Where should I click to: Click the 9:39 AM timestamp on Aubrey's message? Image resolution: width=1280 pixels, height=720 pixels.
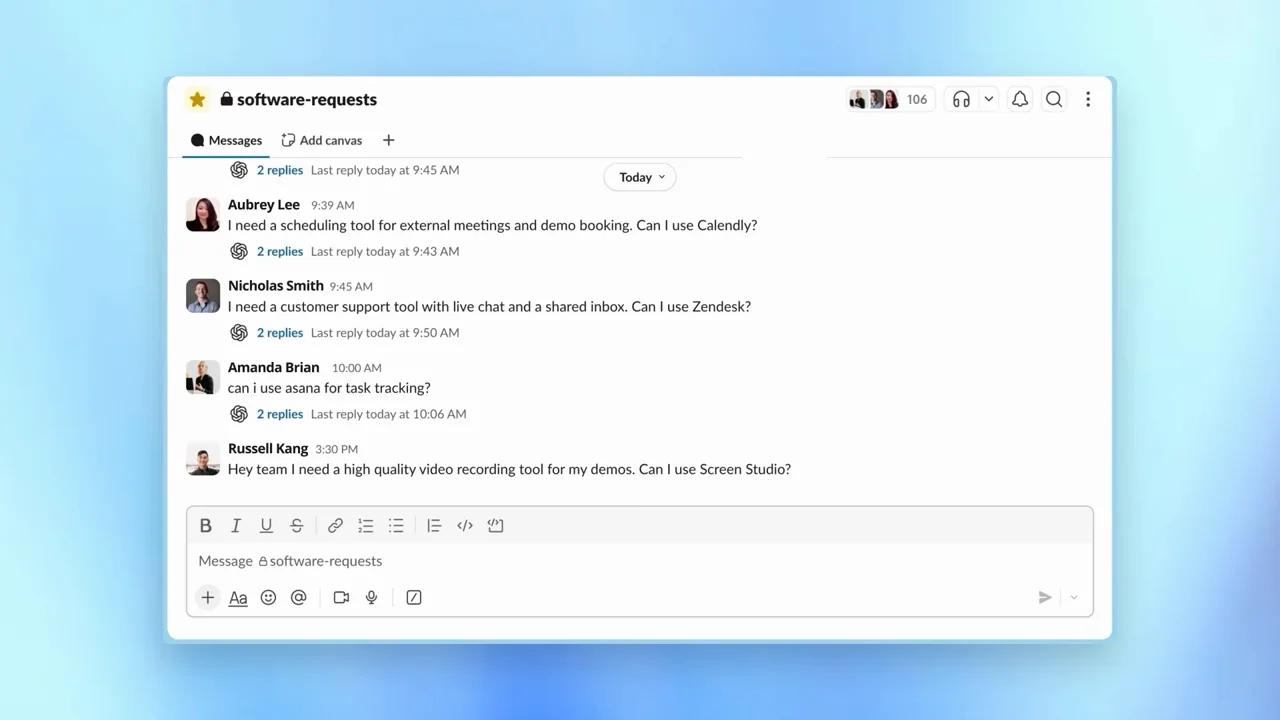pyautogui.click(x=332, y=205)
